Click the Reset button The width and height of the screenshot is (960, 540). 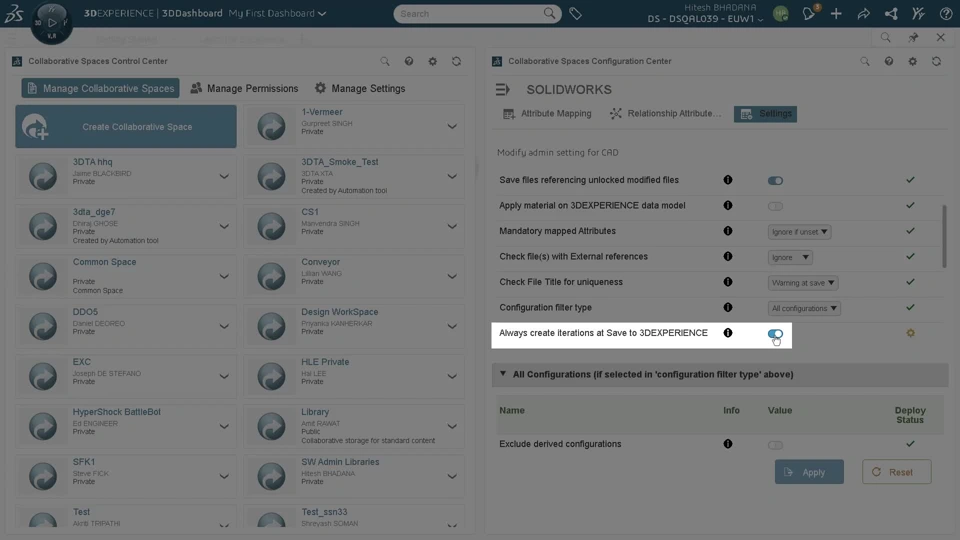897,472
